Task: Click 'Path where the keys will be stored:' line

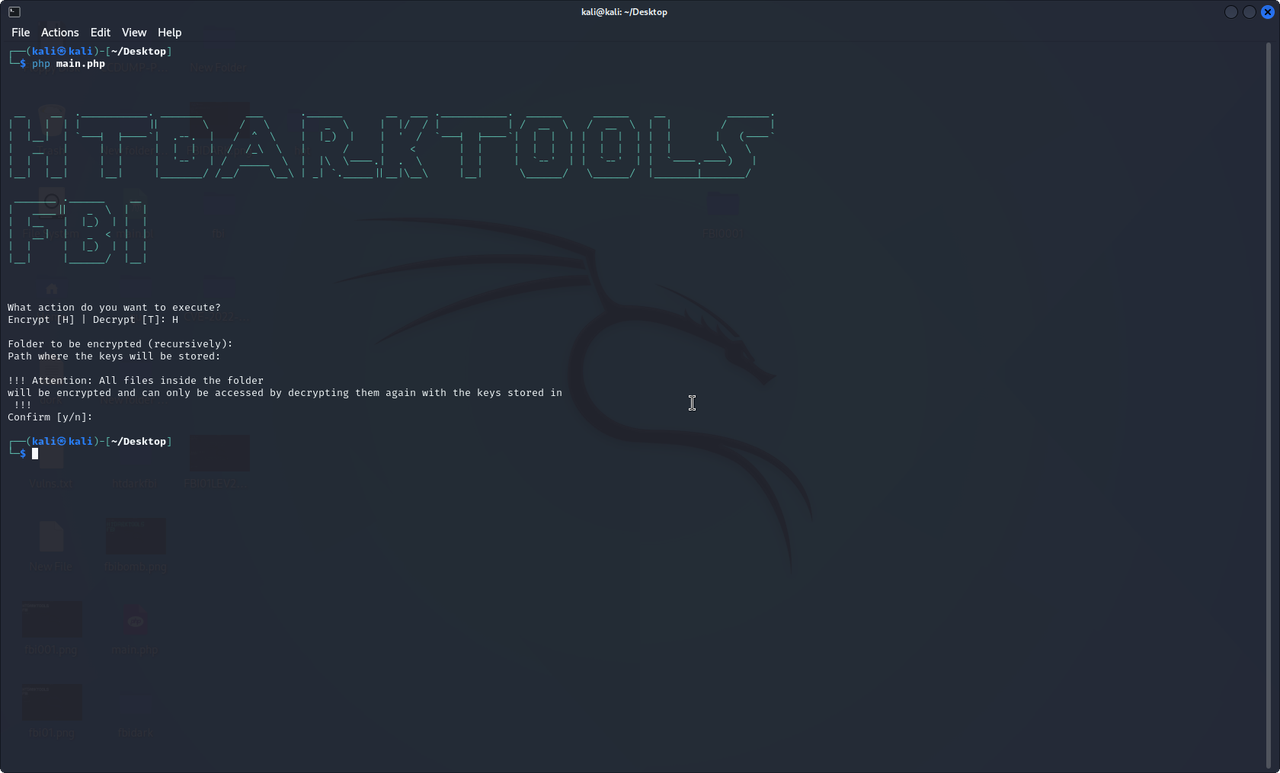Action: pyautogui.click(x=114, y=356)
